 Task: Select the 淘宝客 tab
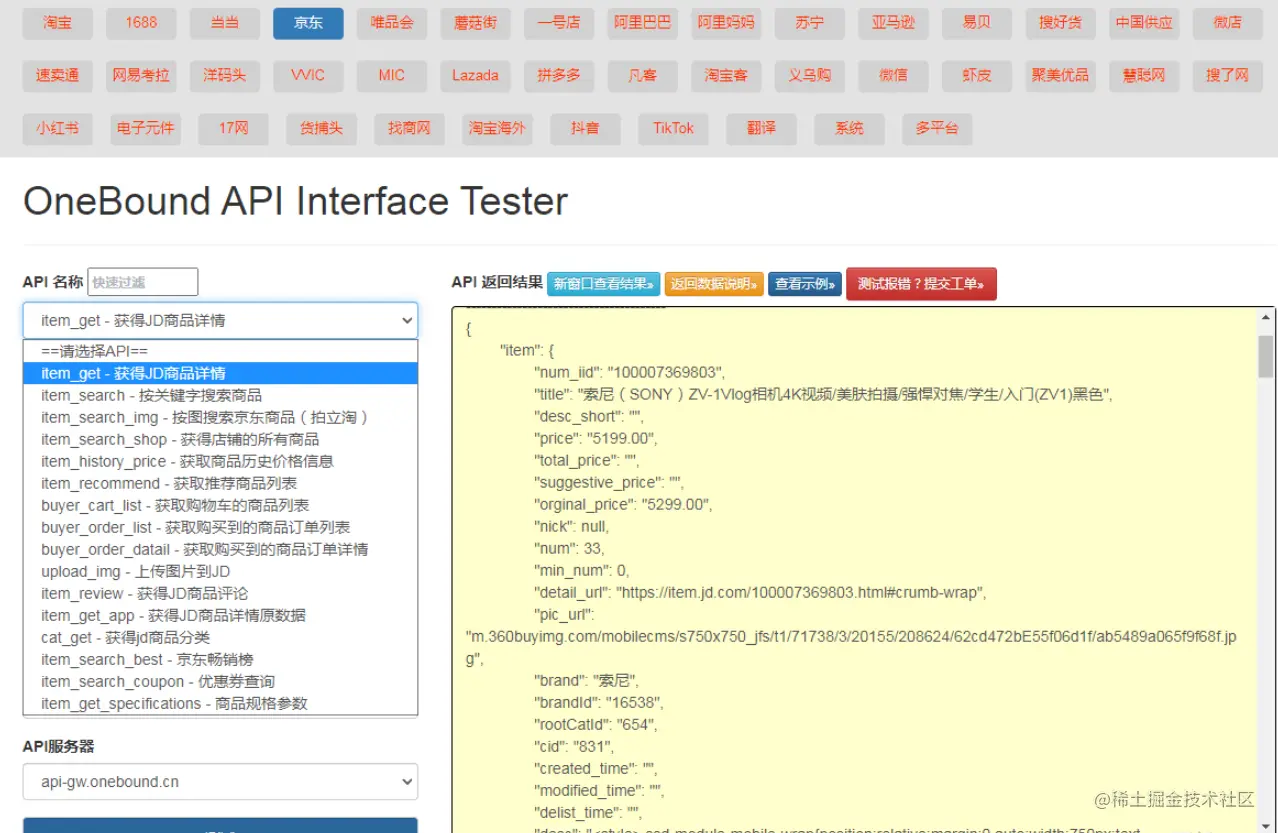726,76
